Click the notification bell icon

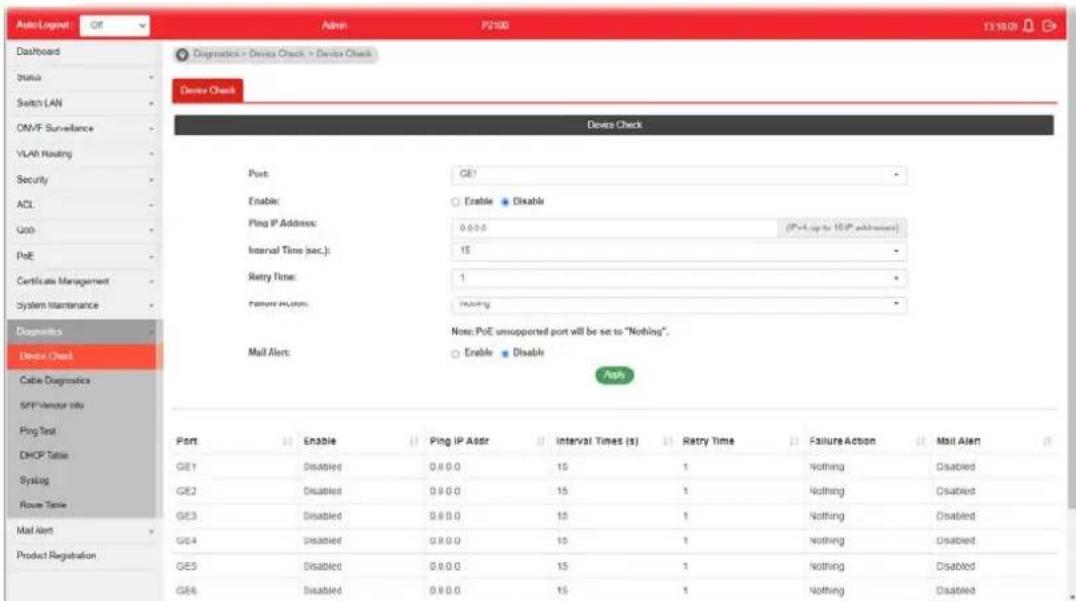tap(1028, 26)
